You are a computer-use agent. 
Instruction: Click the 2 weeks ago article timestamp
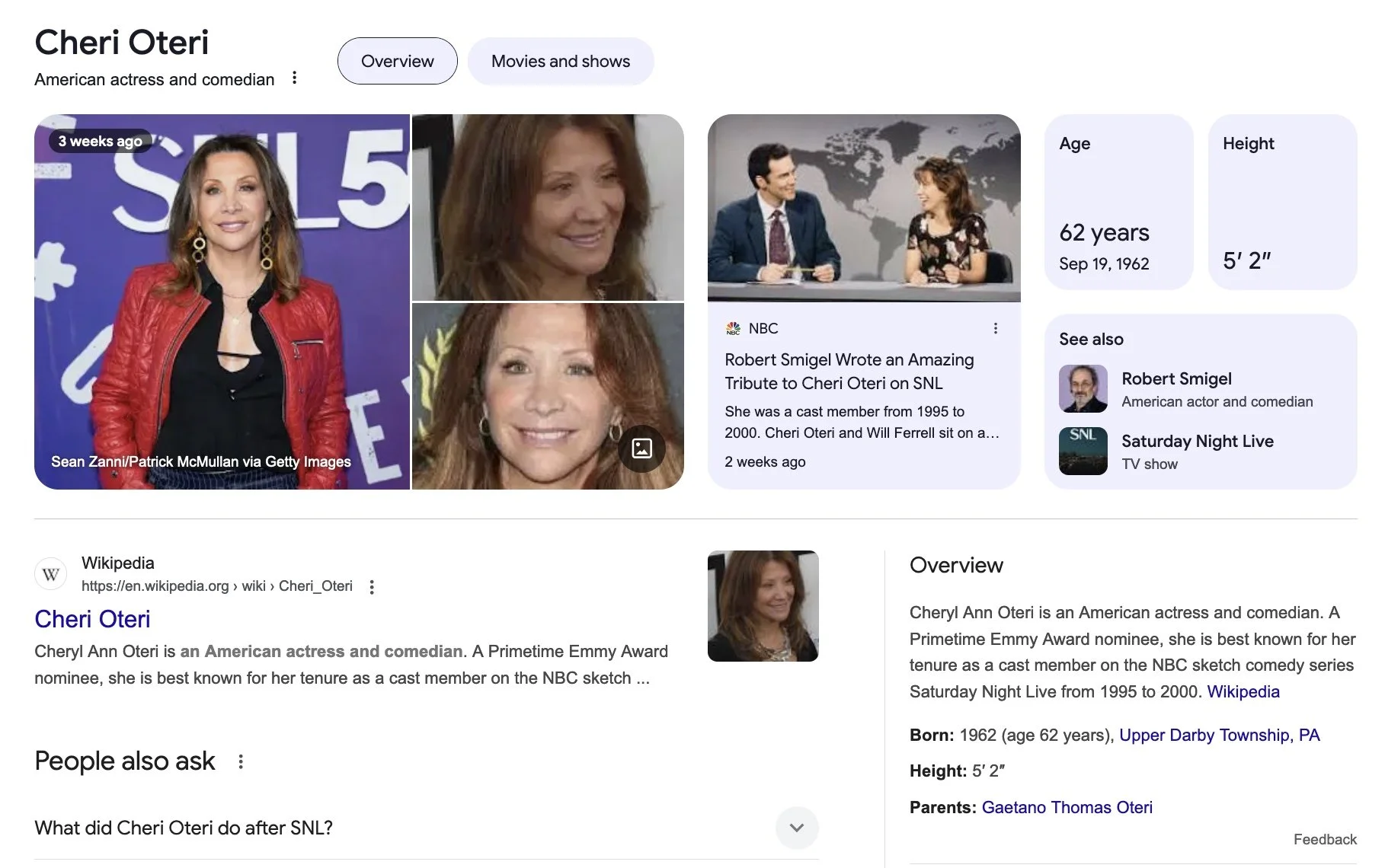(765, 461)
